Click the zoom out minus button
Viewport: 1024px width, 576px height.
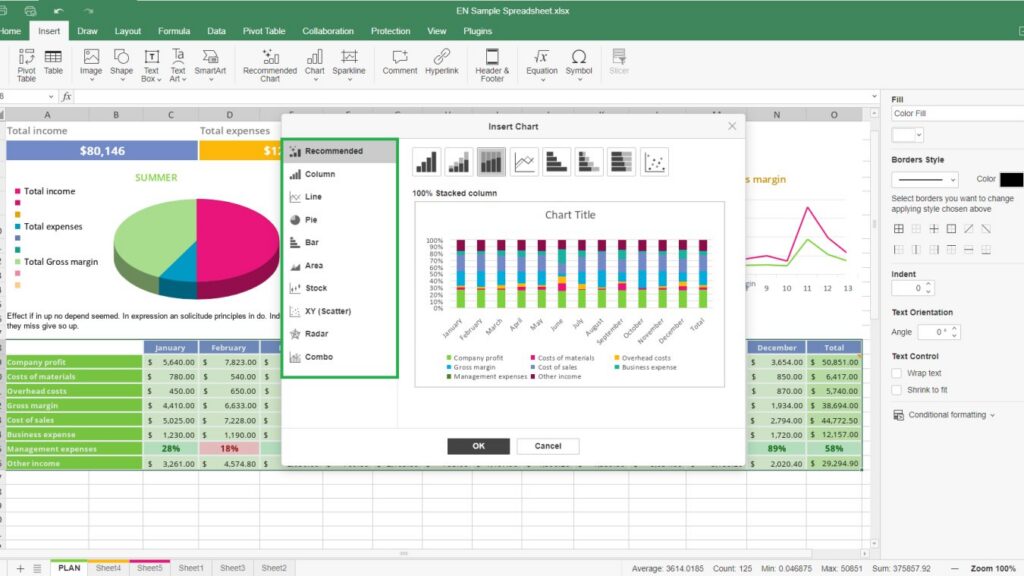(955, 569)
